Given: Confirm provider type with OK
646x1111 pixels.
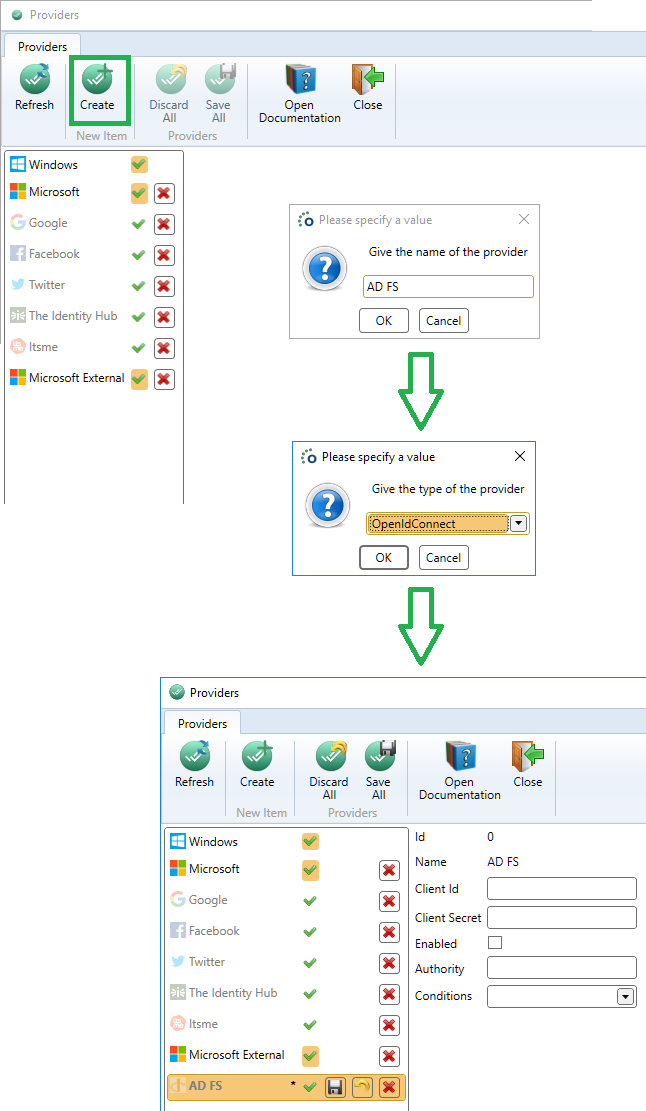Looking at the screenshot, I should [384, 558].
